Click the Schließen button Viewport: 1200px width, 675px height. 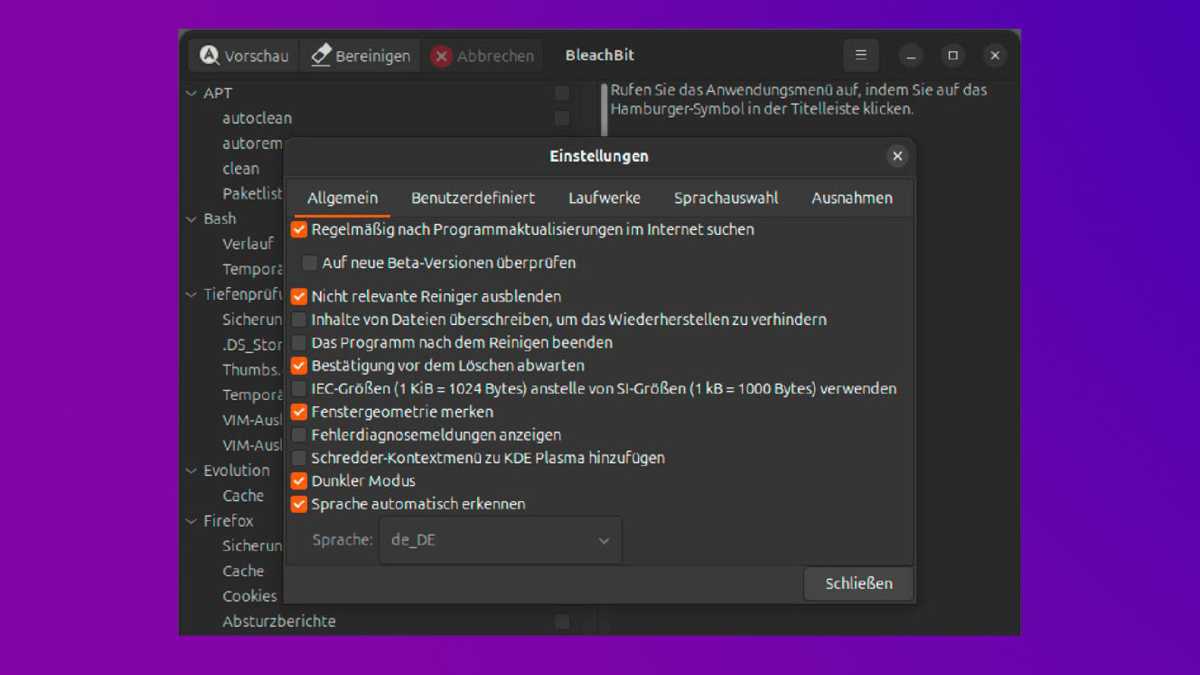pyautogui.click(x=858, y=583)
